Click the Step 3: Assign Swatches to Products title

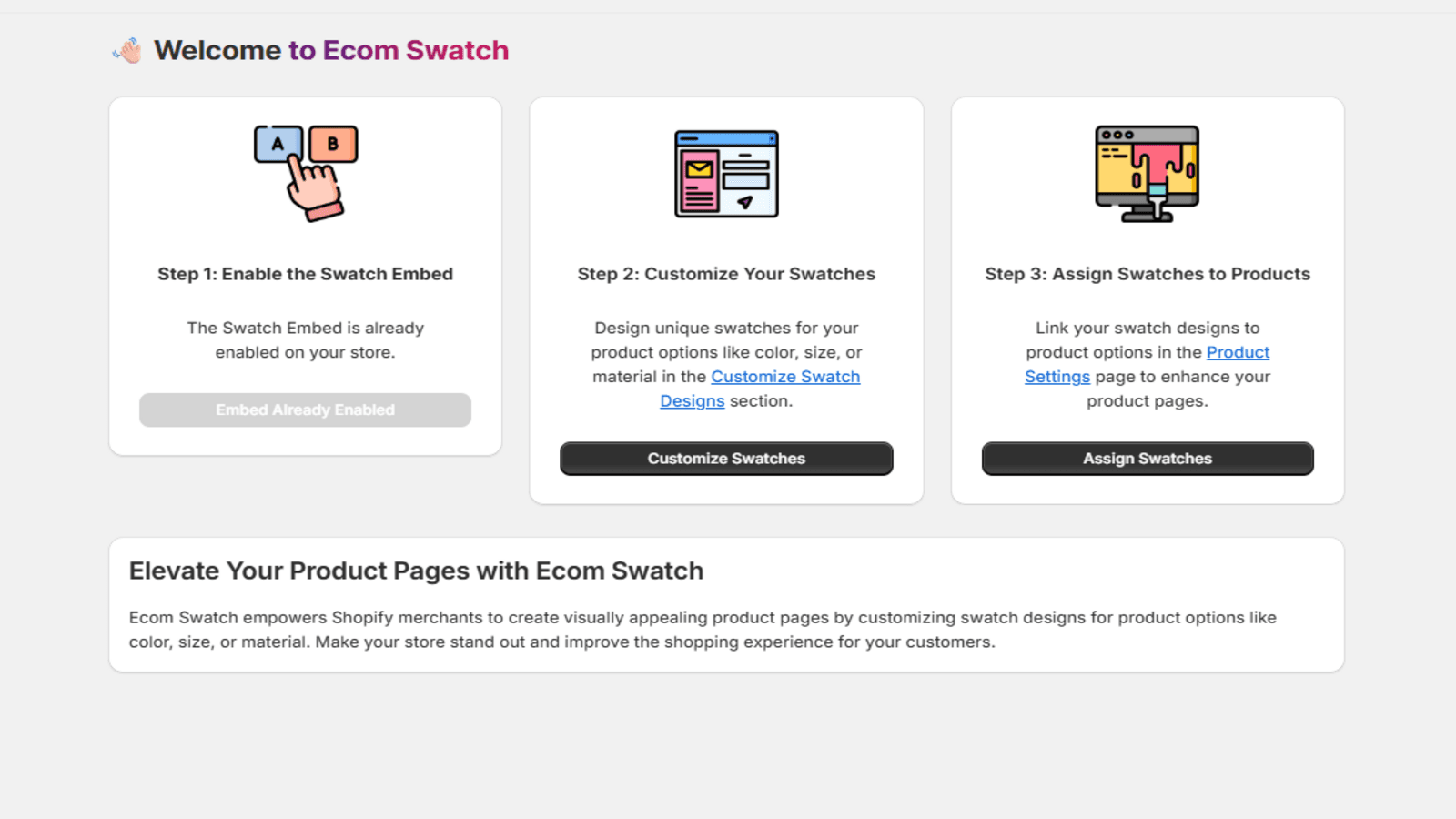[x=1147, y=274]
